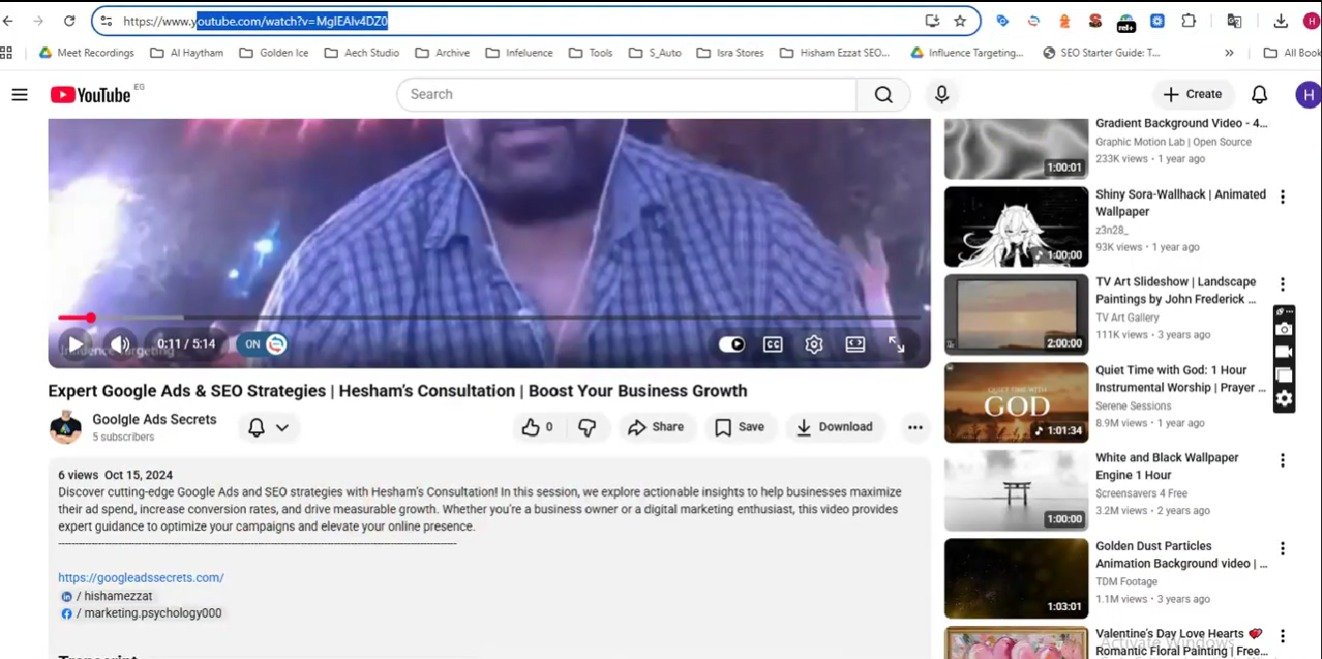Dislike the video with the thumbs down
The image size is (1322, 659).
tap(589, 427)
